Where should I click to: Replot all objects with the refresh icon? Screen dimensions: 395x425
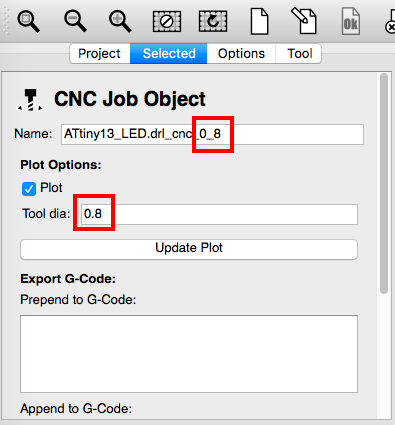(x=213, y=22)
